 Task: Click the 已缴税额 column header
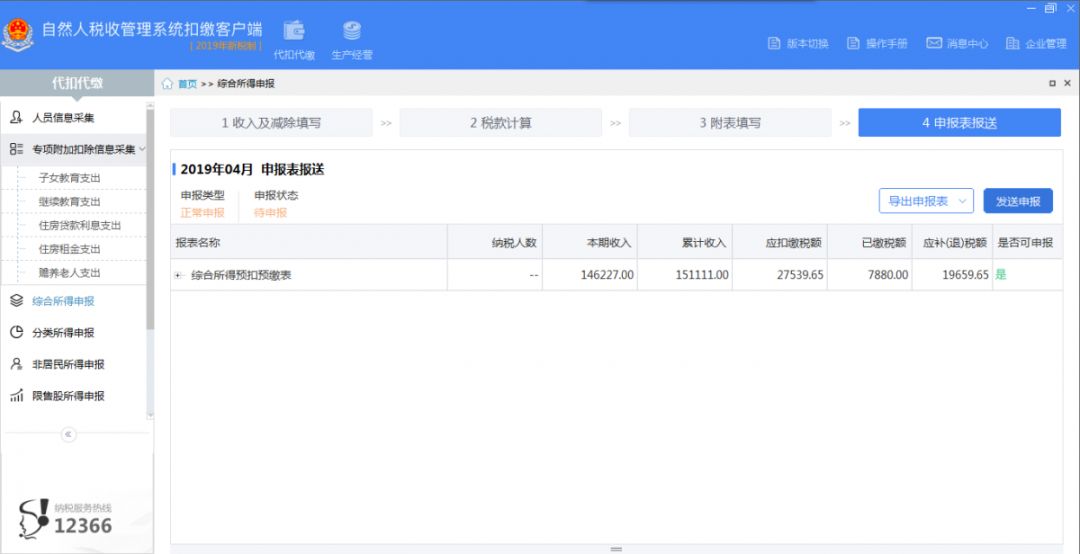[869, 242]
